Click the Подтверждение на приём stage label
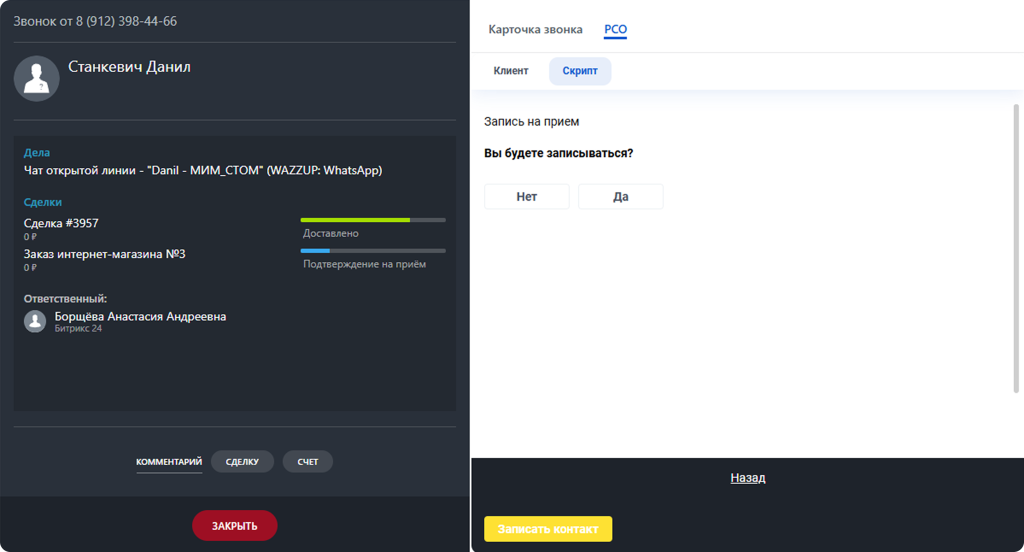This screenshot has height=552, width=1024. (364, 264)
